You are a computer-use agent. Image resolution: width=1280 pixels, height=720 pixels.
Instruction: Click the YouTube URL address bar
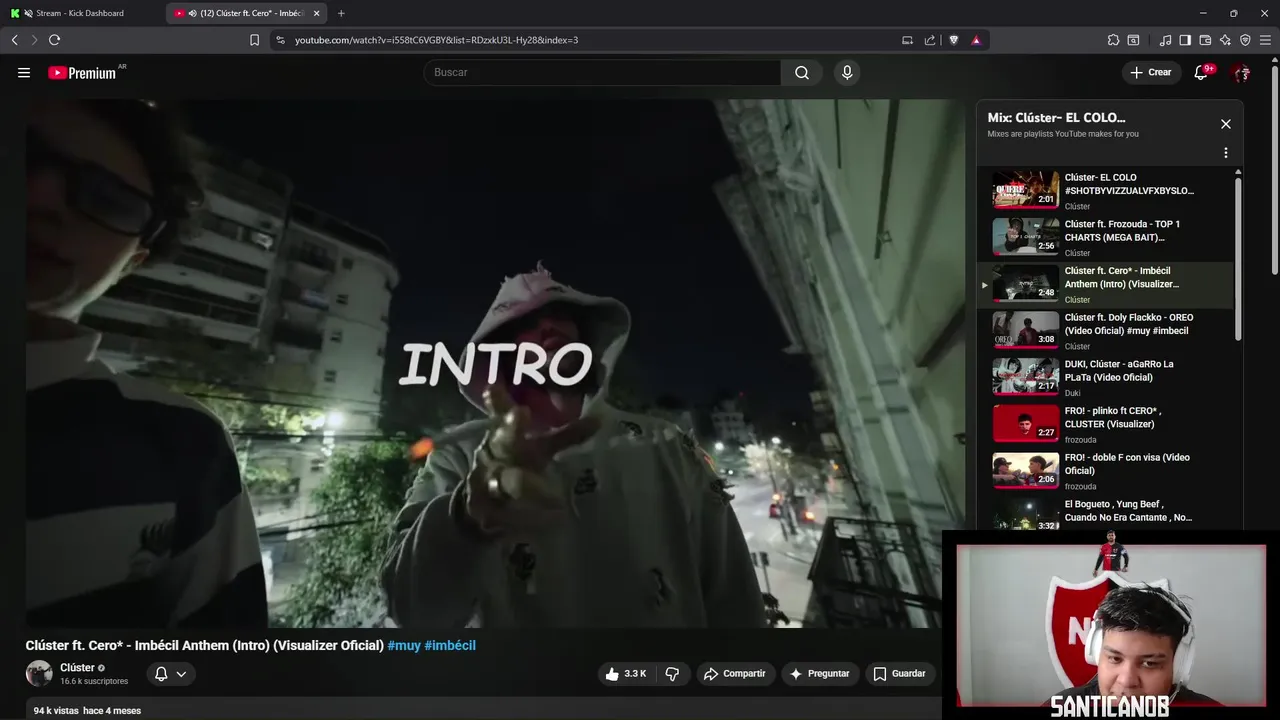[590, 40]
